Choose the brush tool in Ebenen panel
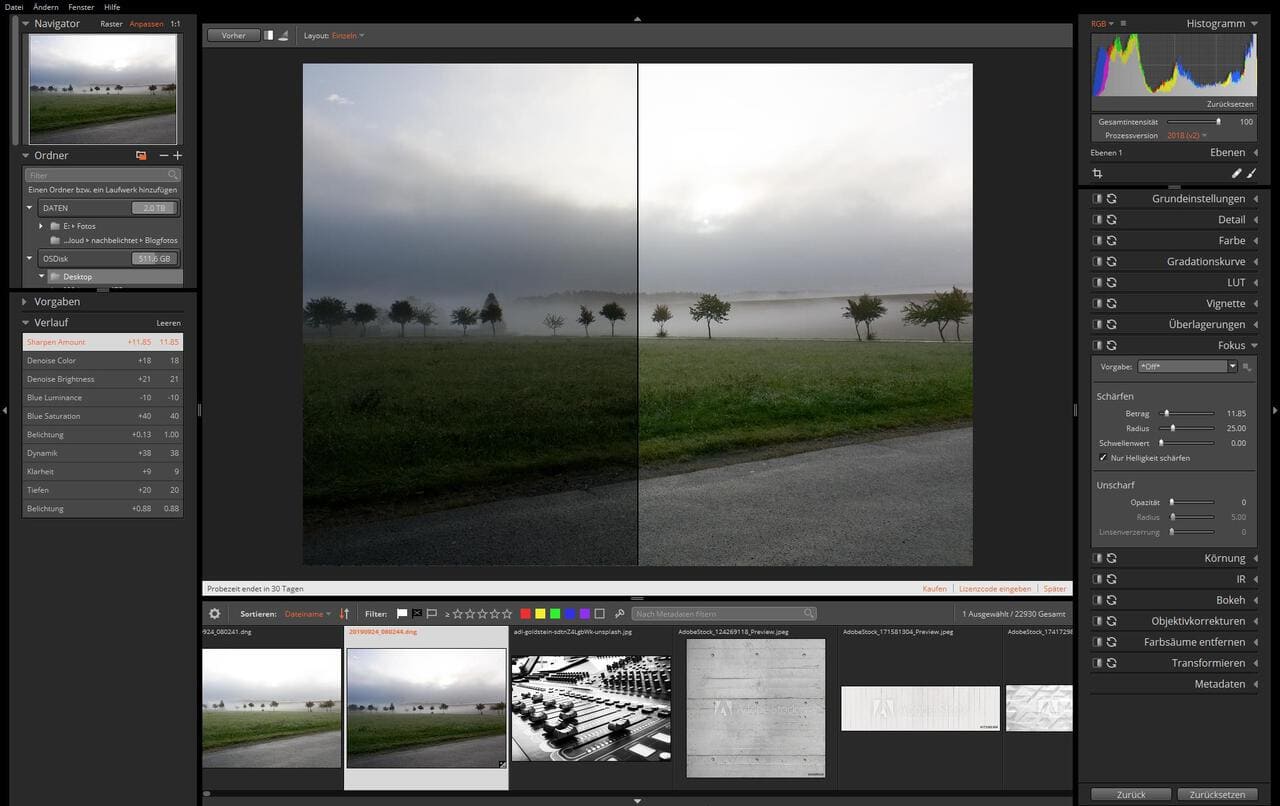The image size is (1280, 806). [x=1251, y=174]
